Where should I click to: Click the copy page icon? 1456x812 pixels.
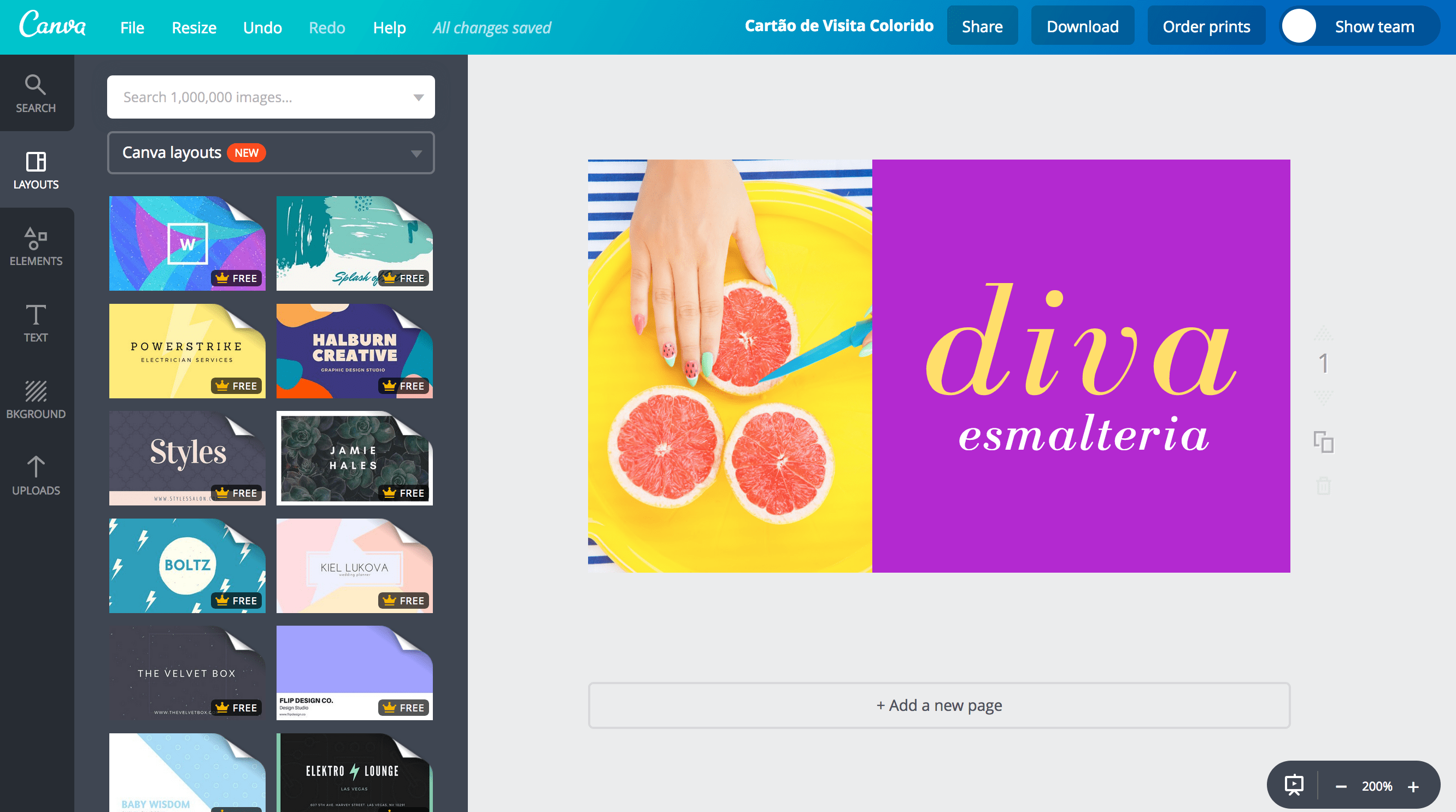point(1324,442)
